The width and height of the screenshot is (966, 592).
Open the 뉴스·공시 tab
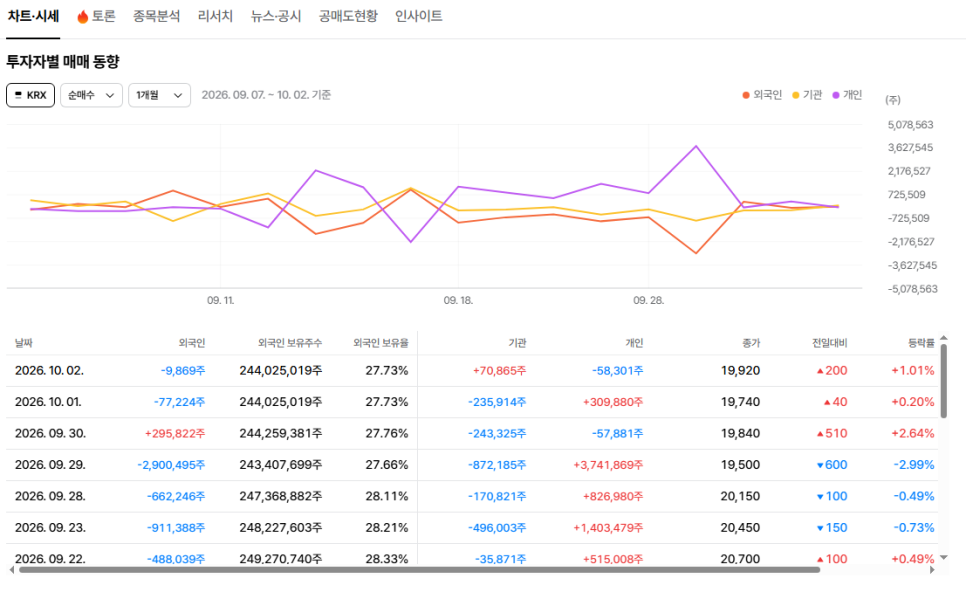275,17
